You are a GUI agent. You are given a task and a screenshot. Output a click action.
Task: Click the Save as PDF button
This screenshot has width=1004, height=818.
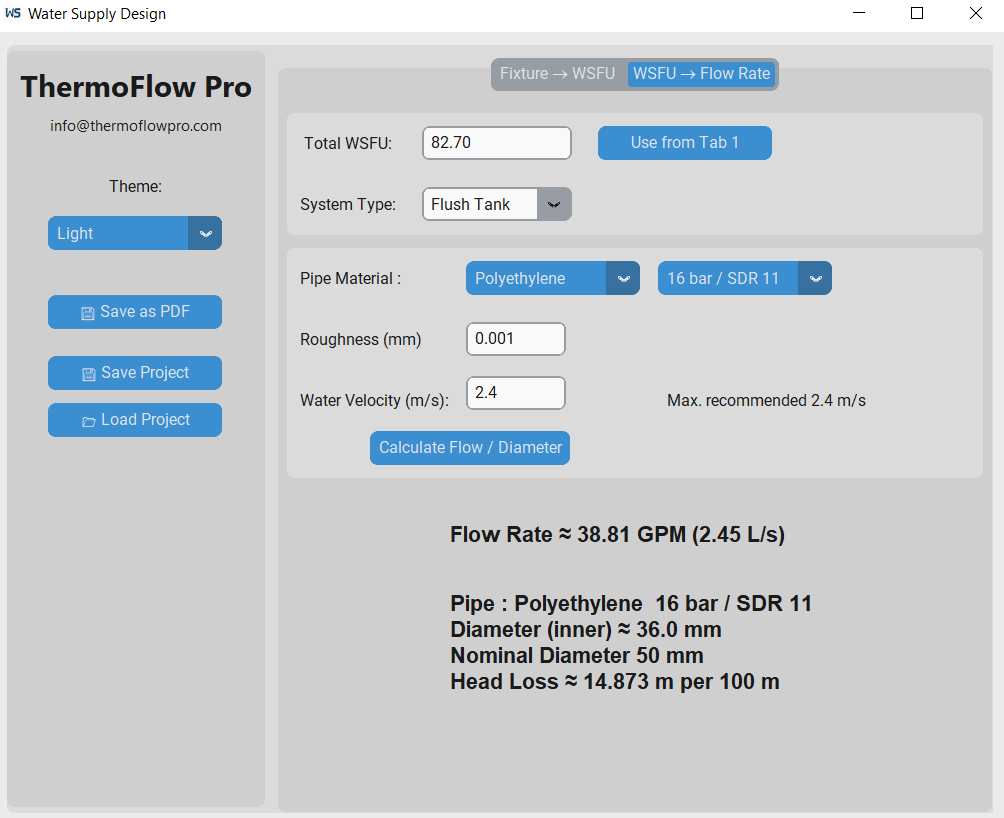click(x=135, y=312)
